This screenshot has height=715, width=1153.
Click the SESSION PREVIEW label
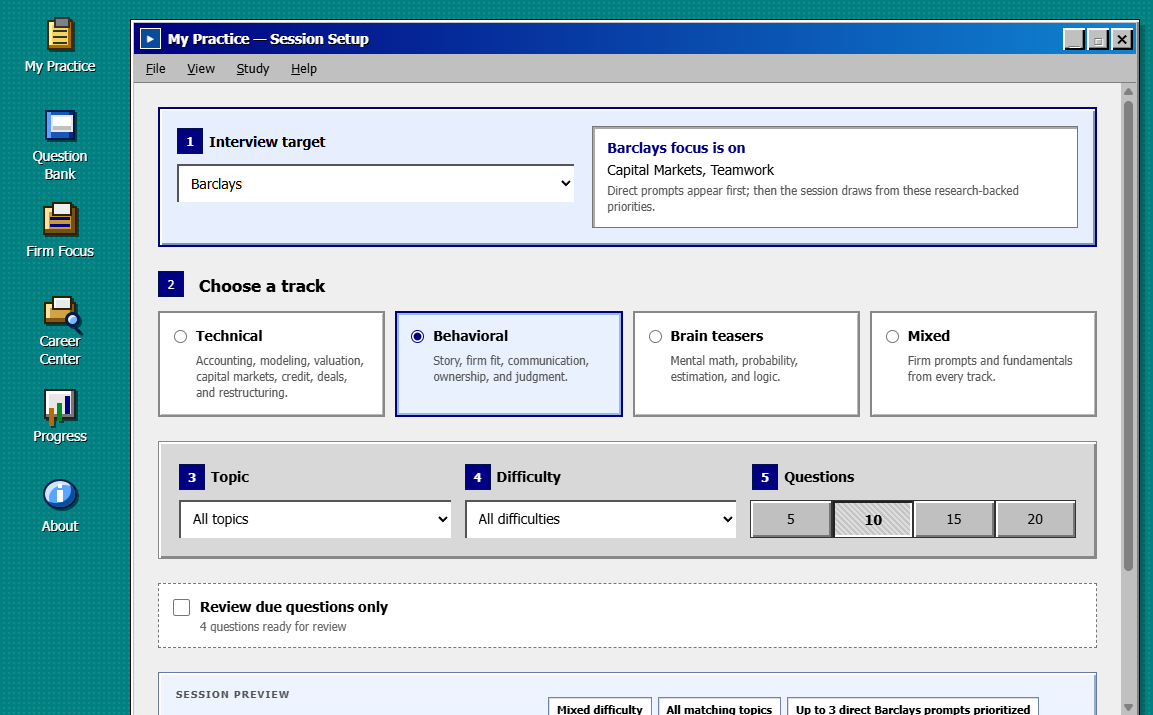232,694
